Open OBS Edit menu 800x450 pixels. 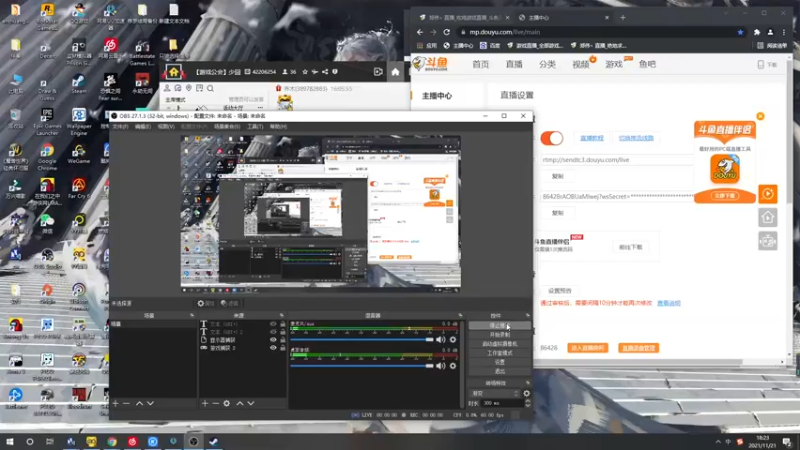[143, 127]
